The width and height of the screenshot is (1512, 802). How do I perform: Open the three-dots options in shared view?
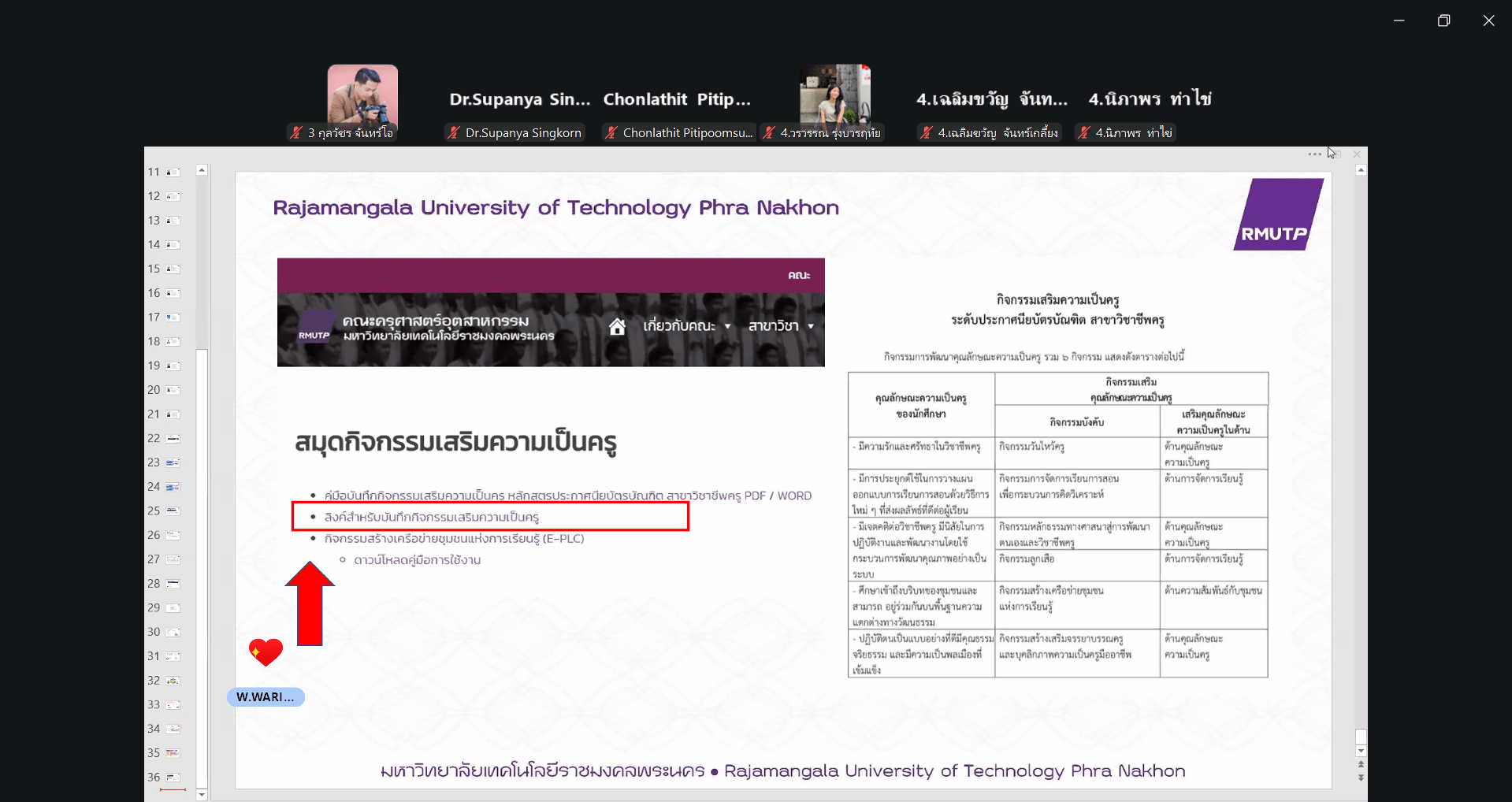point(1314,154)
